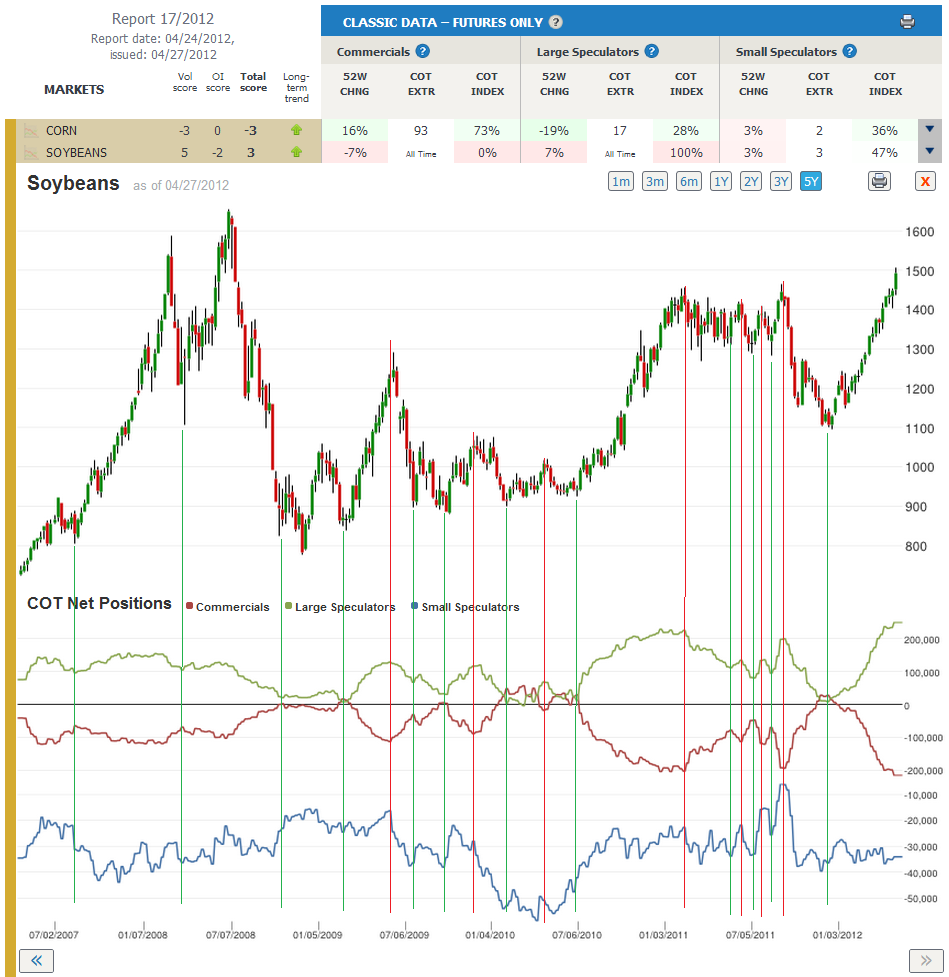
Task: Toggle Small Speculators legend series
Action: [x=465, y=607]
